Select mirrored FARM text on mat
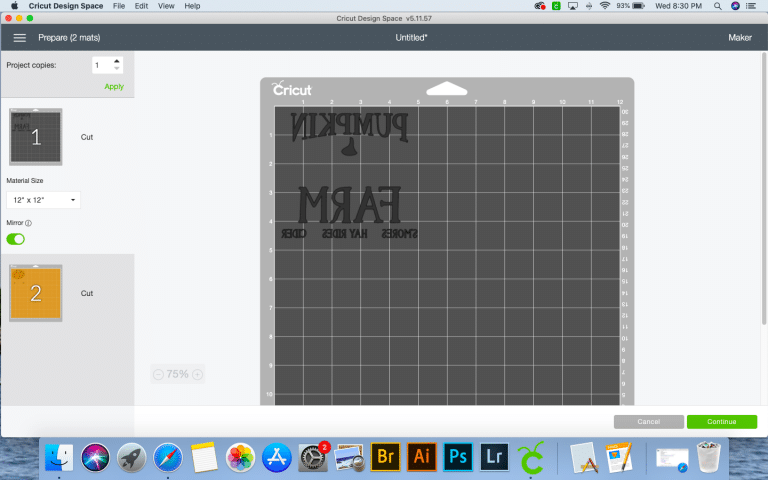768x480 pixels. [349, 205]
